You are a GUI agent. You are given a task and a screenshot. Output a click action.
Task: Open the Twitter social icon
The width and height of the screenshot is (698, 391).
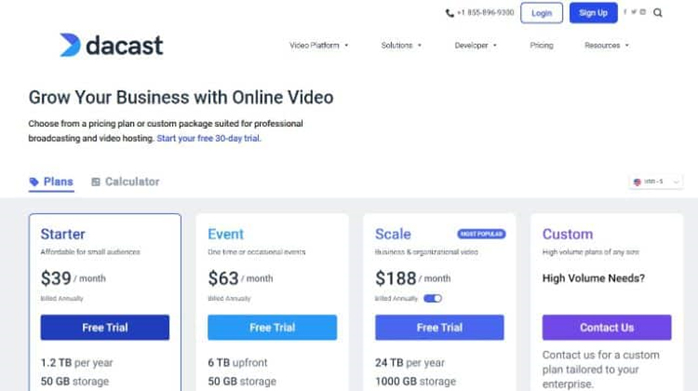[x=633, y=12]
